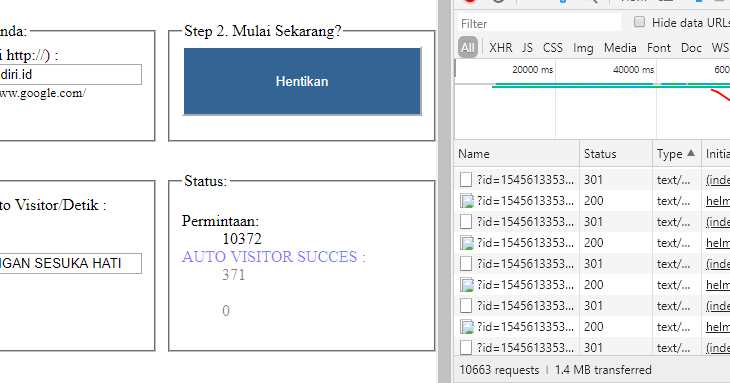Click the Step 2. Mulai Sekarang? heading
This screenshot has height=383, width=730.
pyautogui.click(x=263, y=31)
